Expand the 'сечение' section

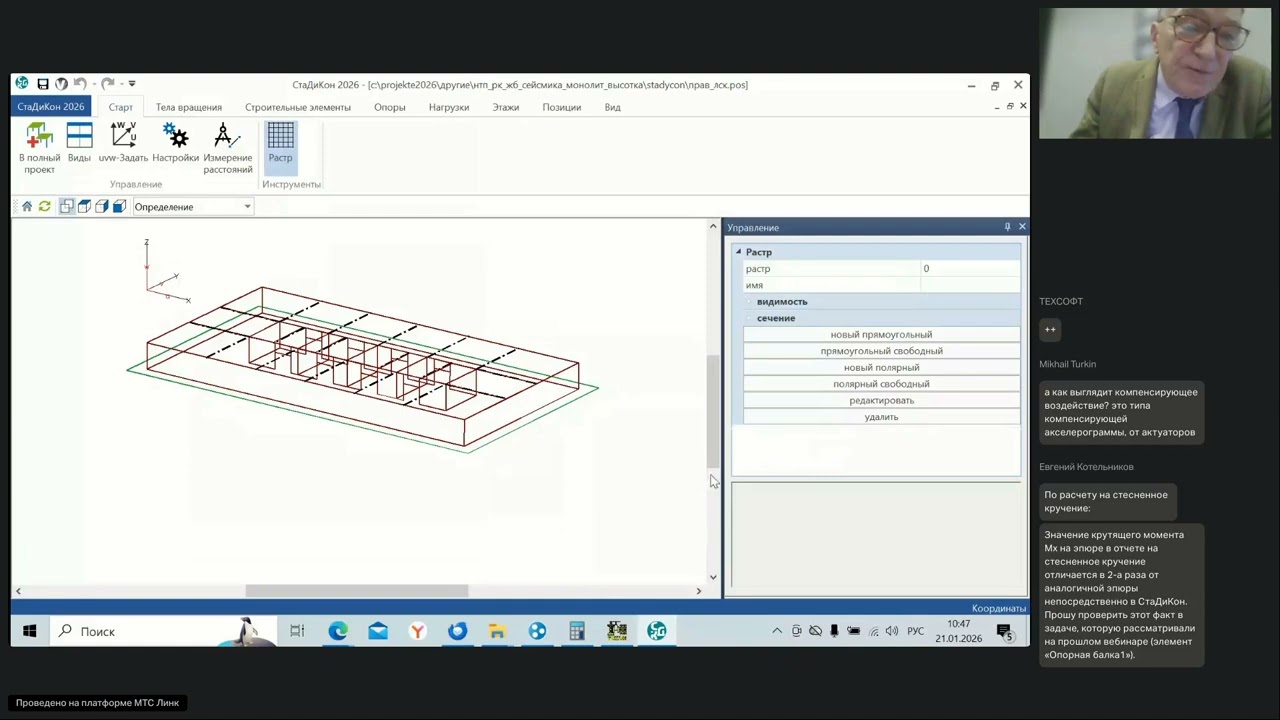[x=748, y=318]
